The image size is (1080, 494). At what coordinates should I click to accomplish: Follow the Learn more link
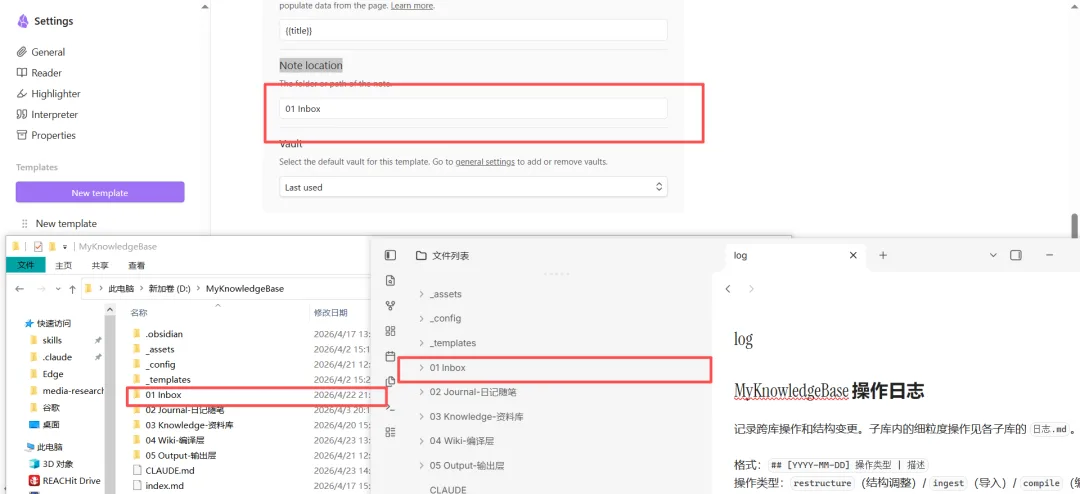412,6
